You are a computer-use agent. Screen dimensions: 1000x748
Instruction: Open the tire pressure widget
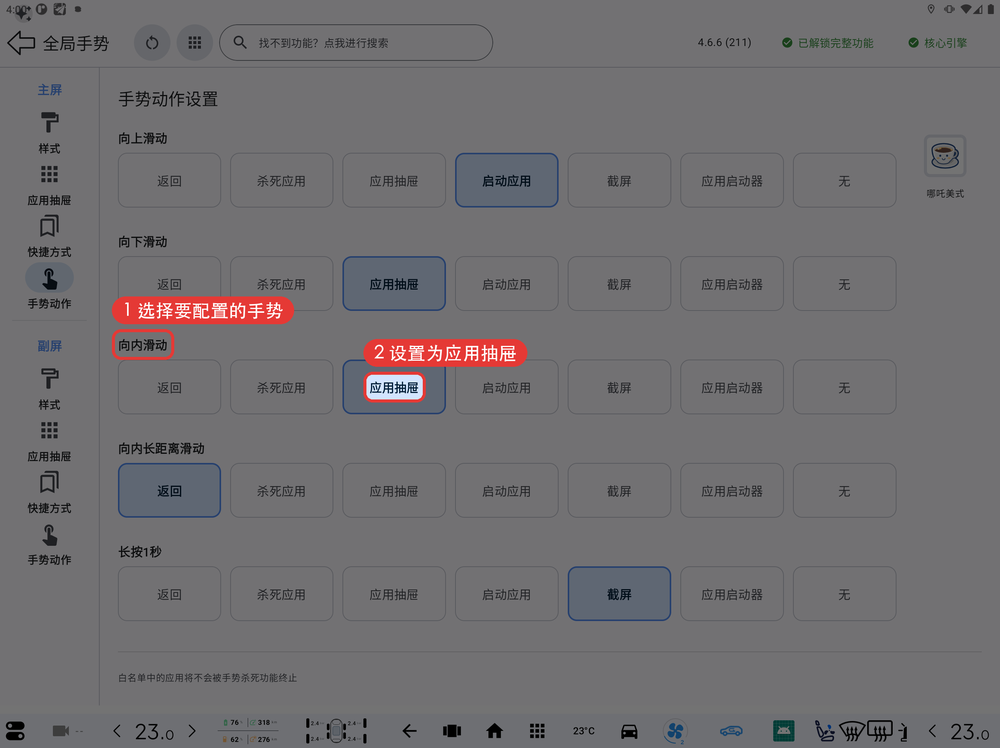tap(336, 731)
